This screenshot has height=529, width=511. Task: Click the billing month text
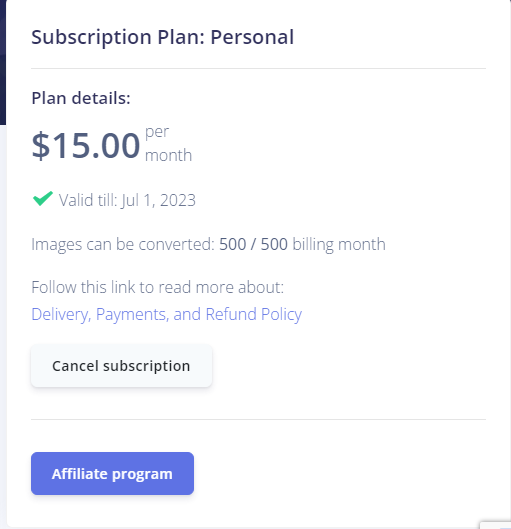339,244
